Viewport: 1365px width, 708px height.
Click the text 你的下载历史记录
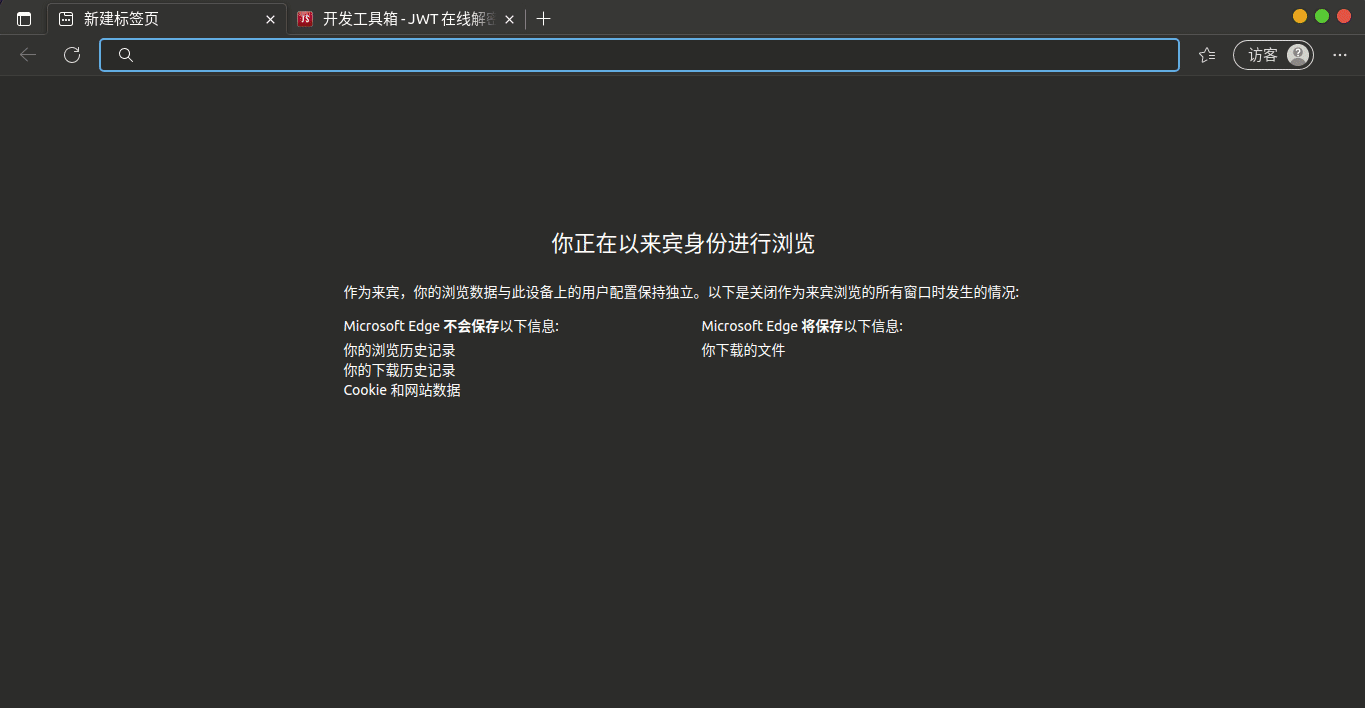(x=400, y=370)
